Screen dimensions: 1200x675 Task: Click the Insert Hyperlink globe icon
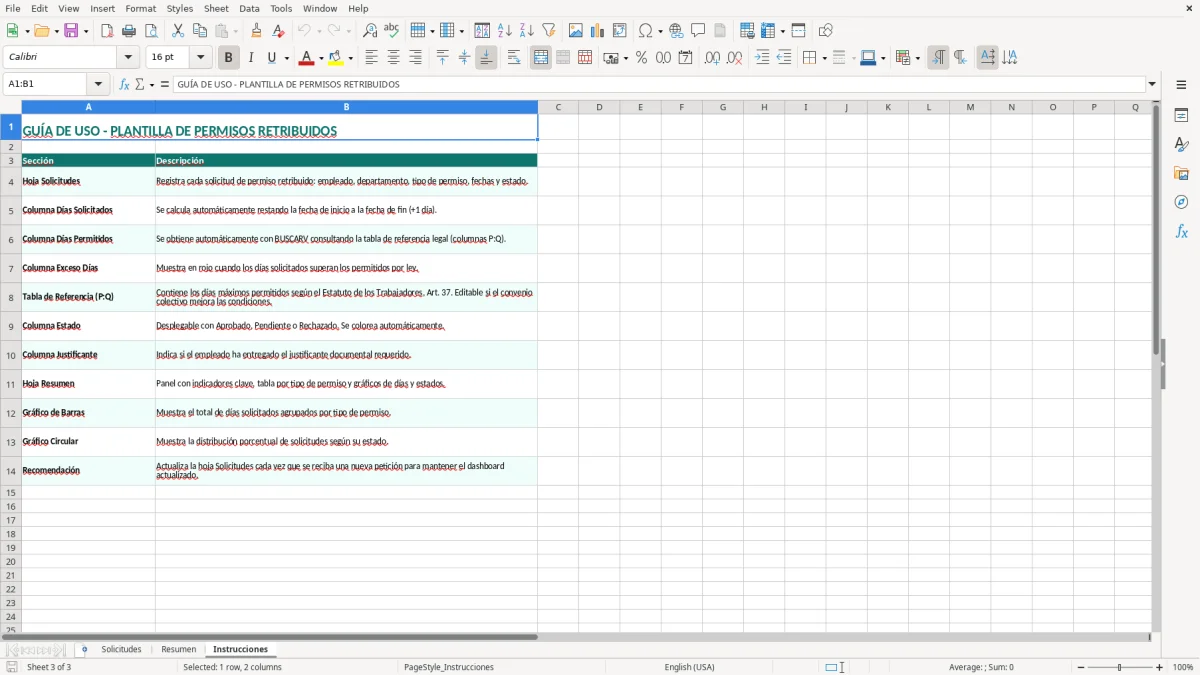tap(676, 31)
